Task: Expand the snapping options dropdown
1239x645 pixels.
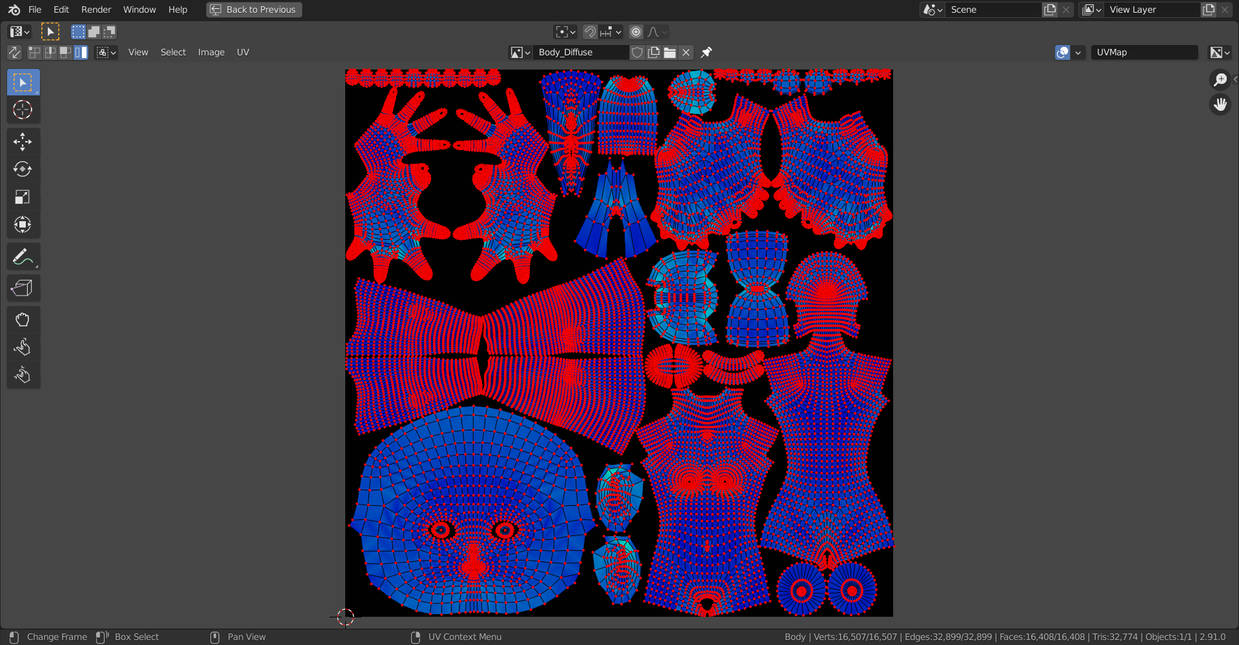Action: tap(611, 32)
